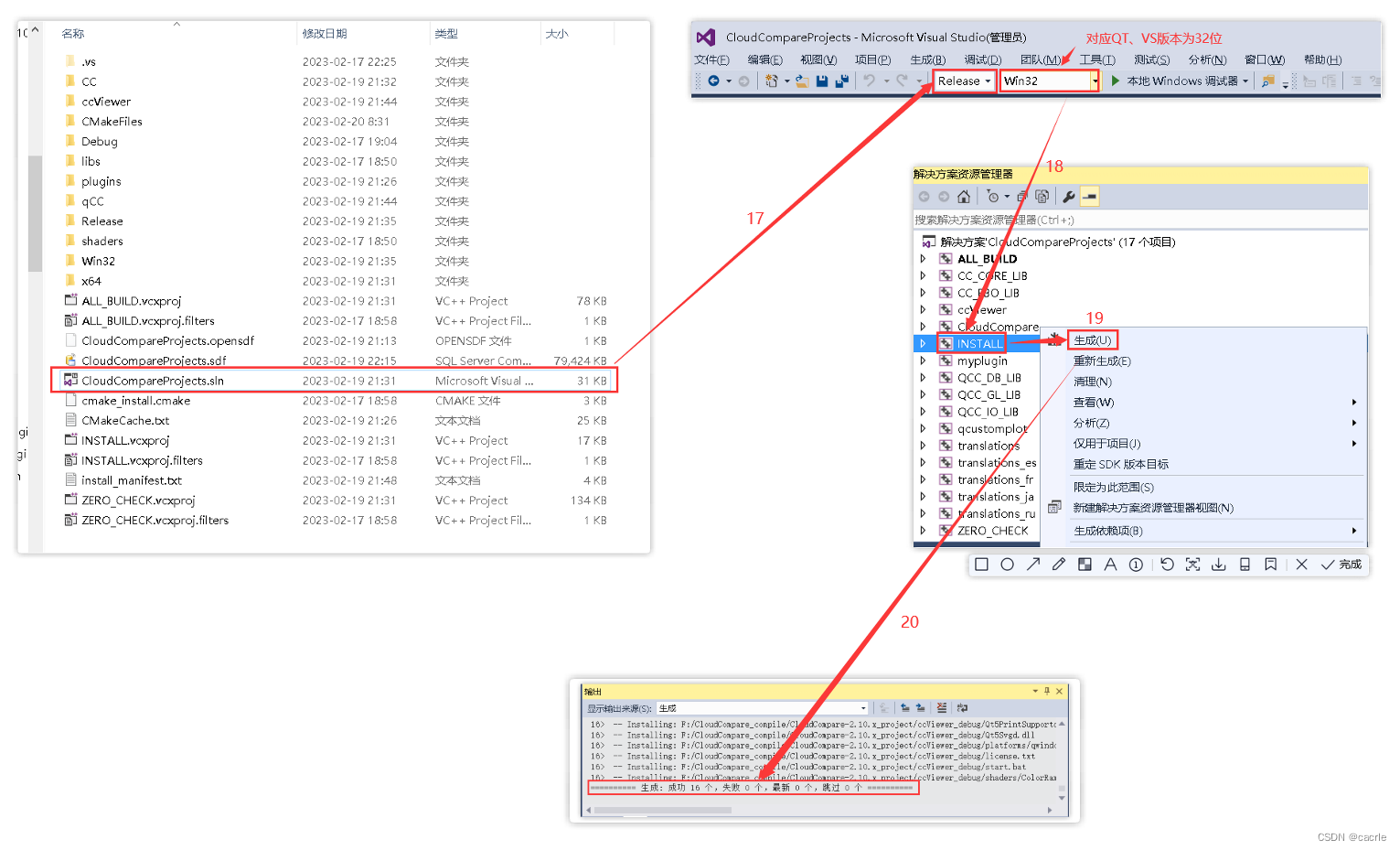Click the Show All Files icon in Solution Explorer
The width and height of the screenshot is (1400, 850).
pyautogui.click(x=1042, y=197)
